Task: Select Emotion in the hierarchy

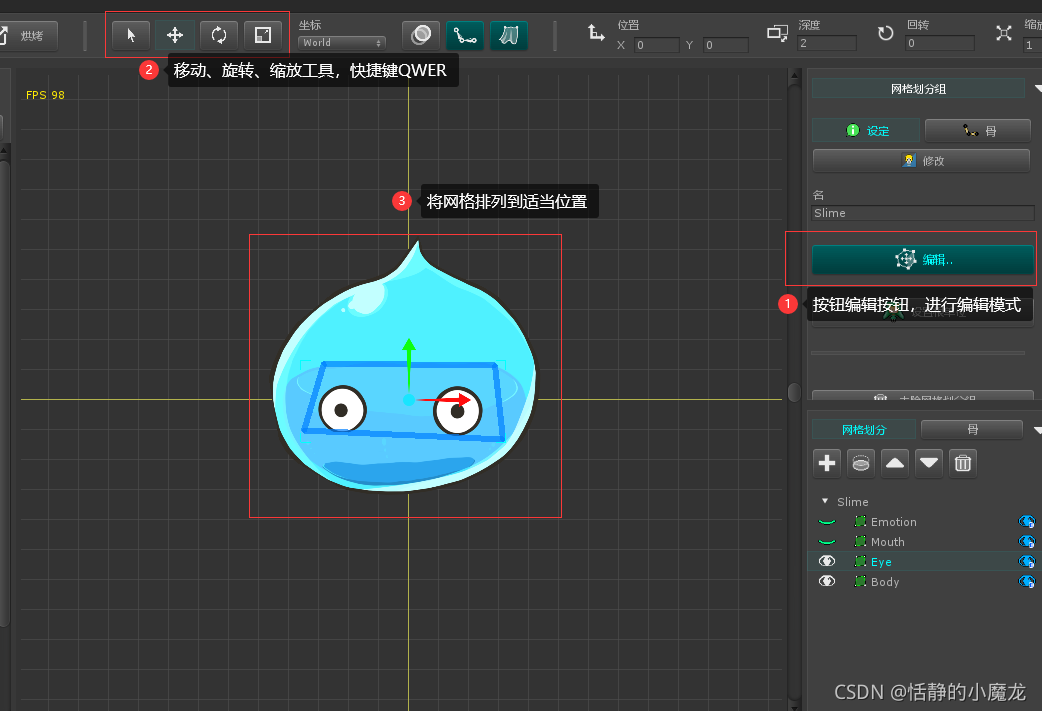Action: (893, 522)
